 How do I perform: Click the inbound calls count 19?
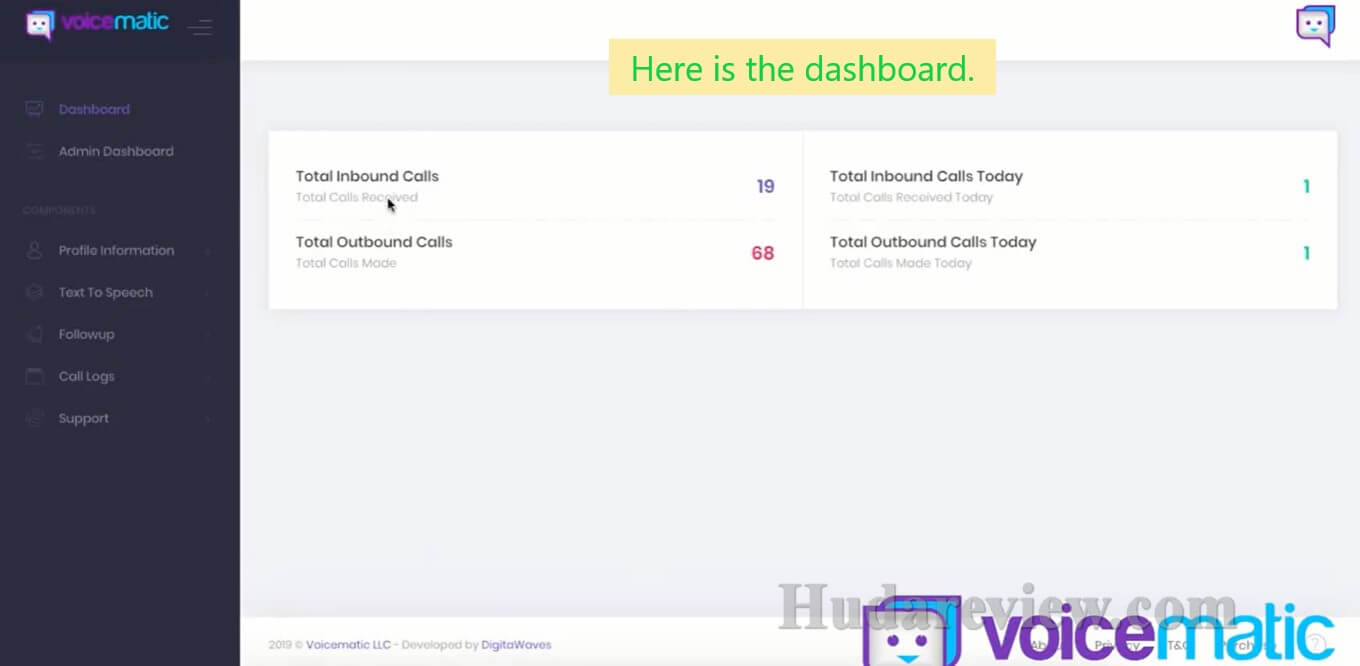(x=766, y=186)
